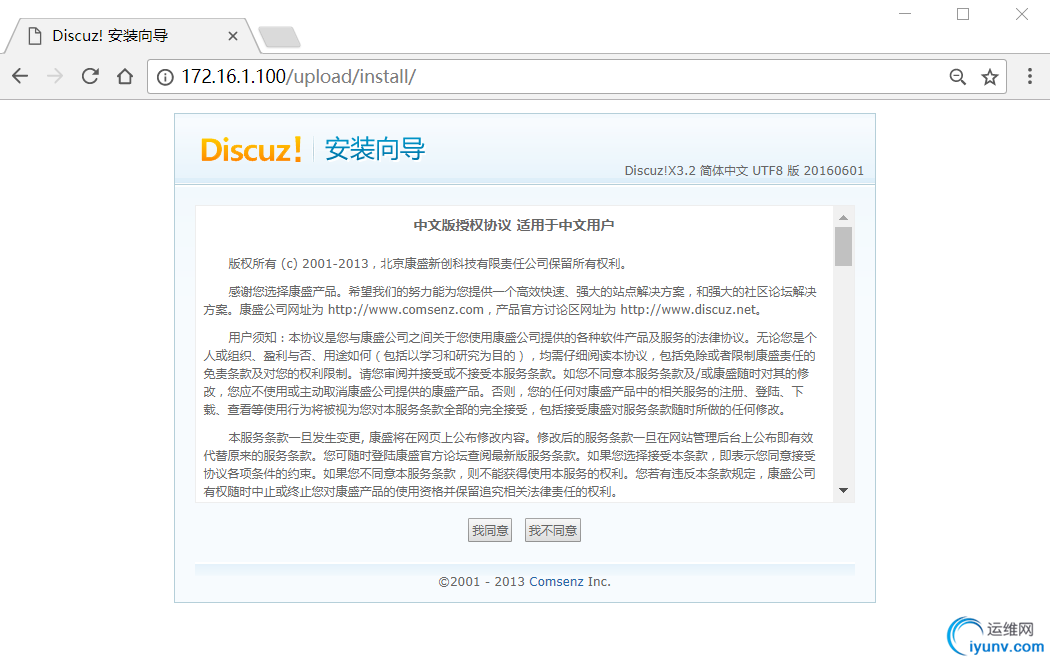
Task: Open the zoom magnifier icon in address bar
Action: (x=958, y=77)
